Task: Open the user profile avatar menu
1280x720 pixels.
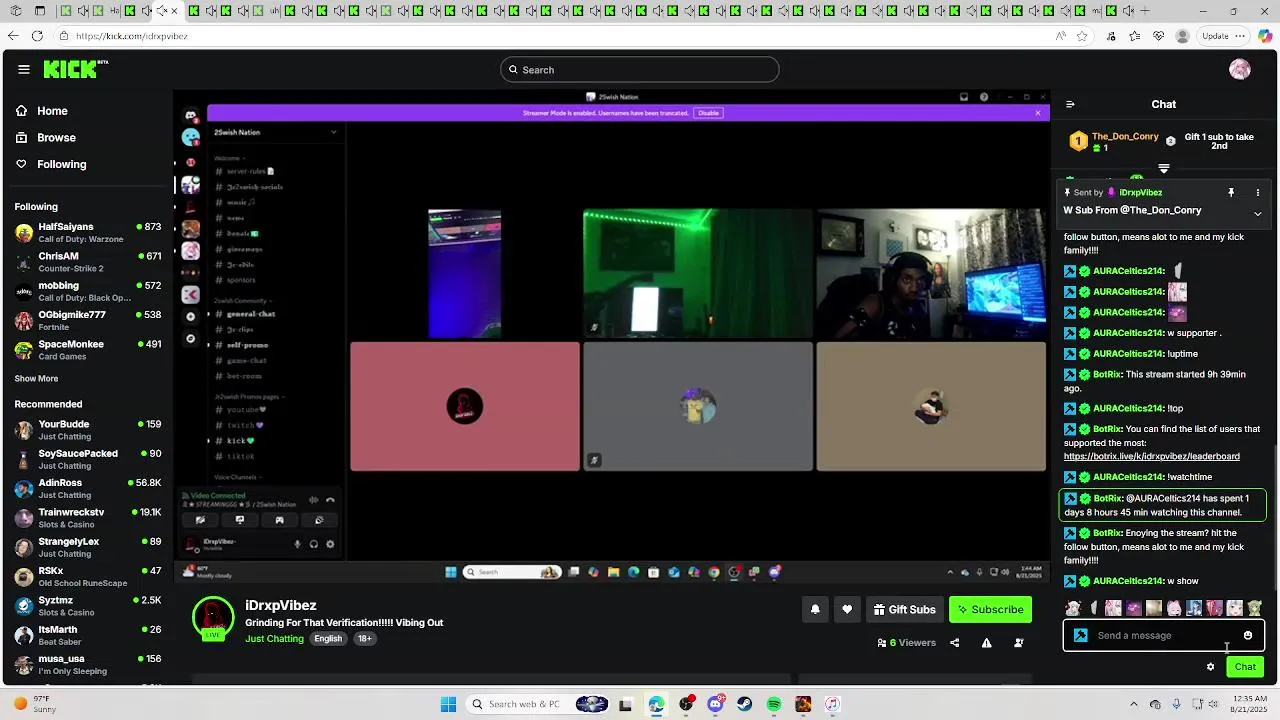Action: click(x=1240, y=69)
